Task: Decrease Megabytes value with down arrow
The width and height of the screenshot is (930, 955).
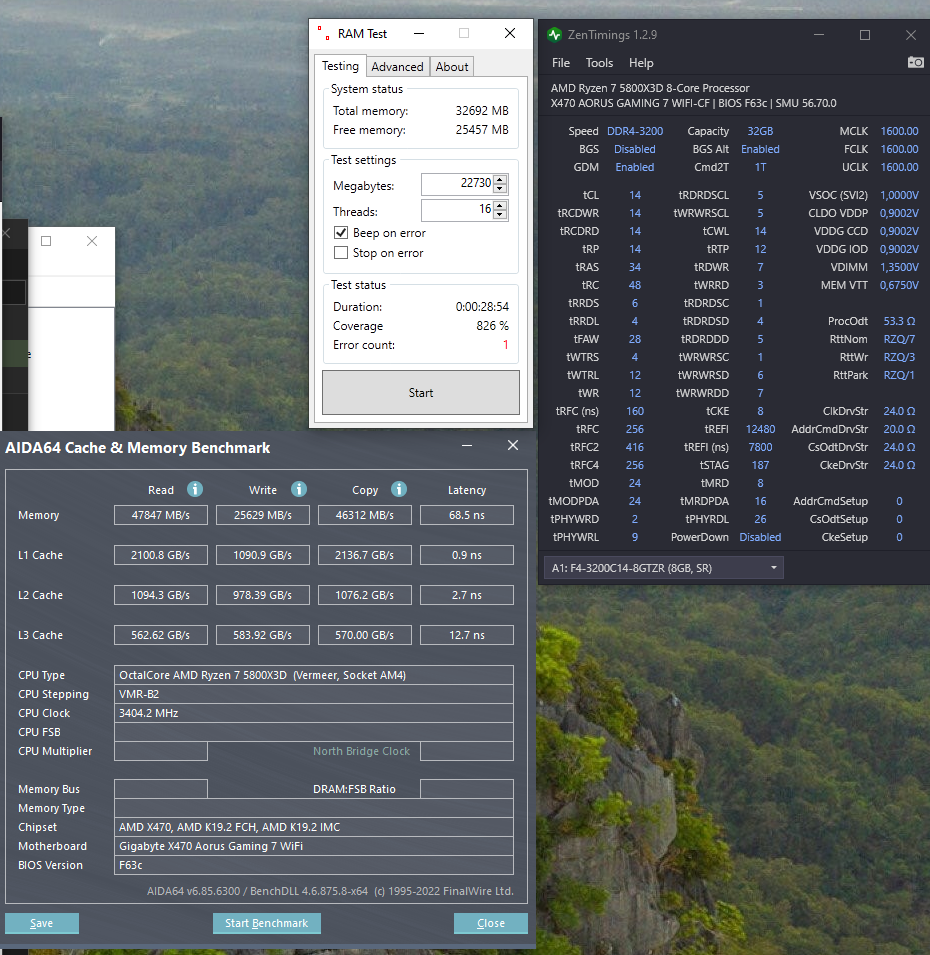Action: tap(500, 189)
